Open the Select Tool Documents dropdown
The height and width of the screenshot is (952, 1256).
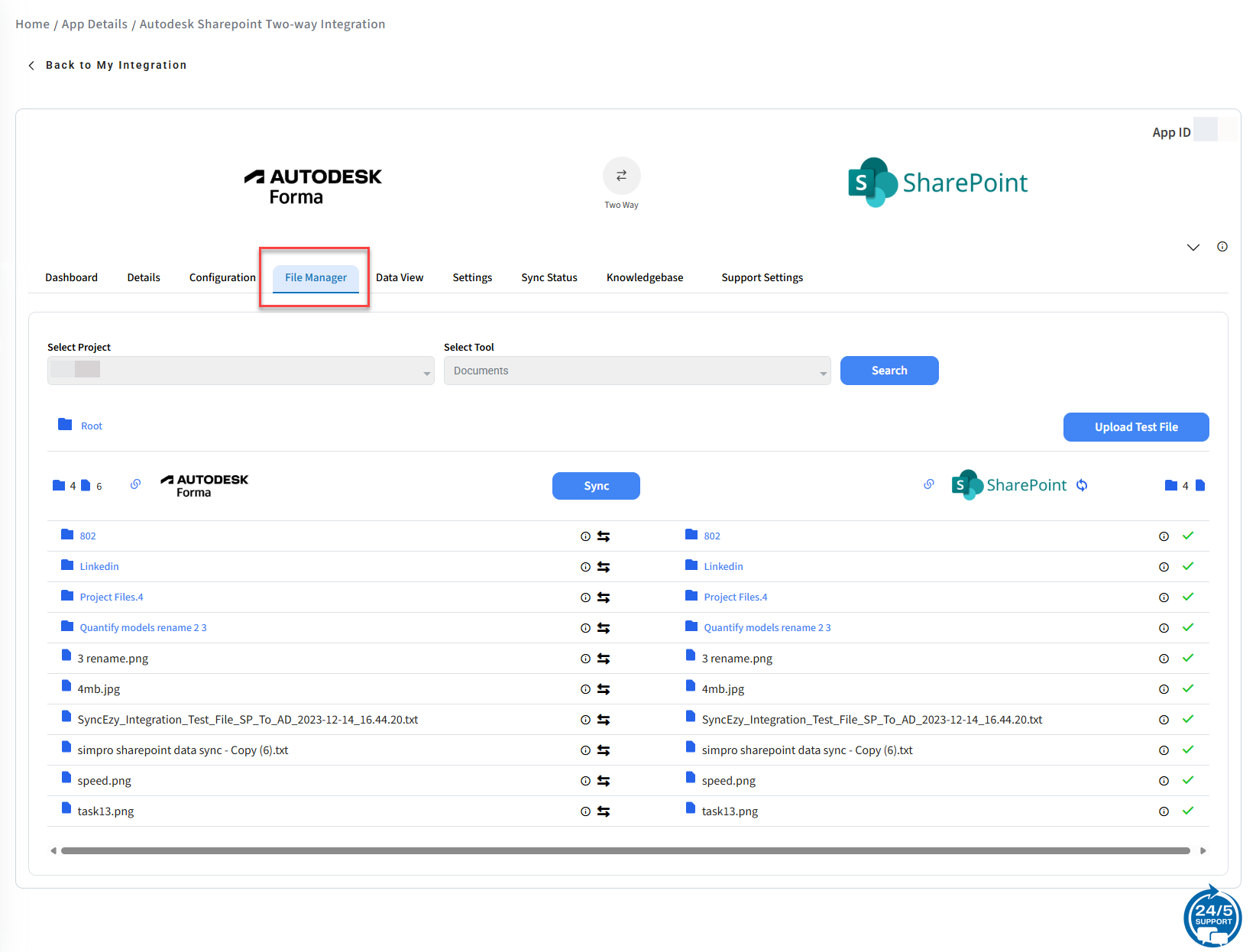tap(636, 371)
